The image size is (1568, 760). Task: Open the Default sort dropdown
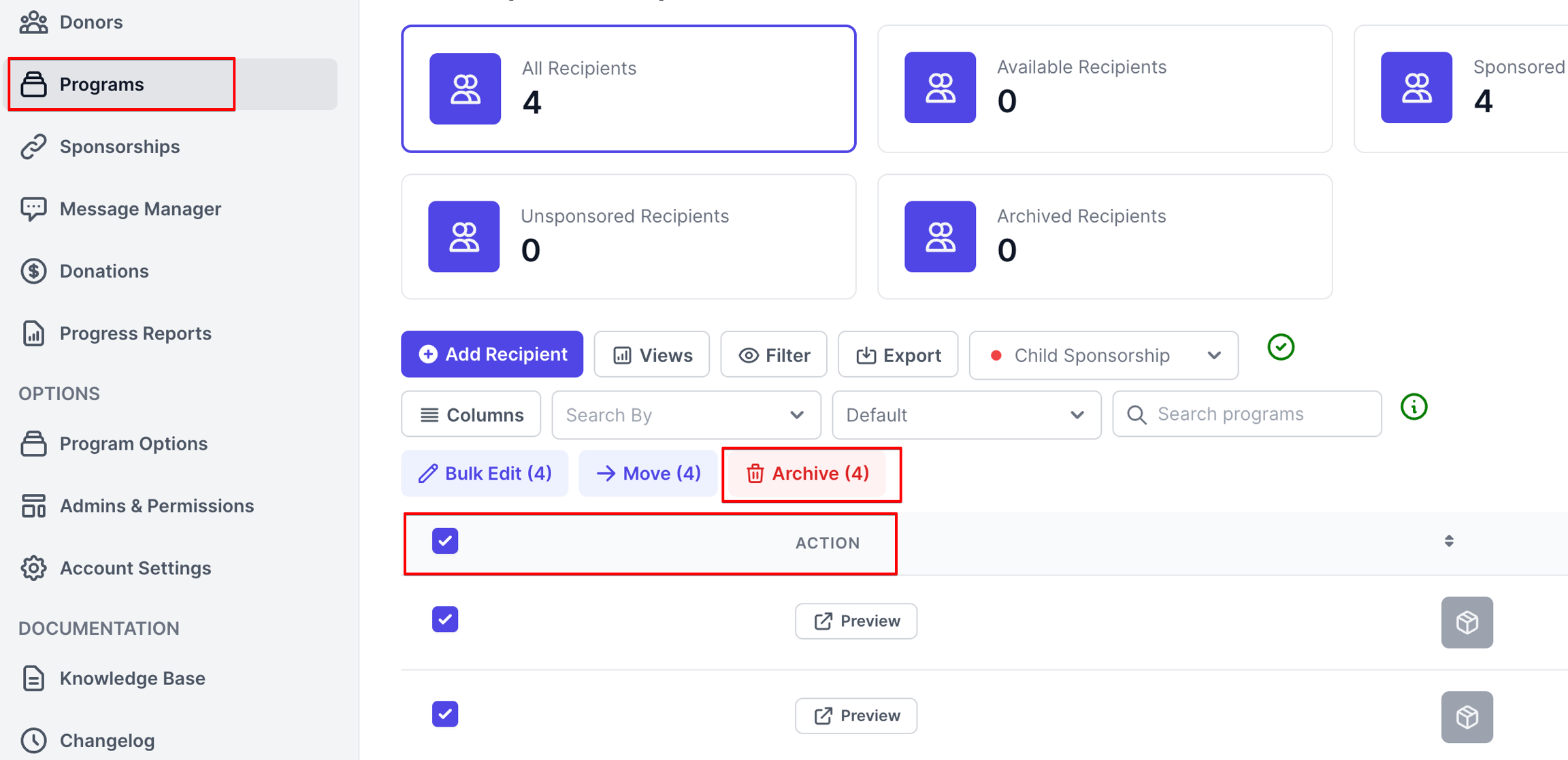click(966, 415)
